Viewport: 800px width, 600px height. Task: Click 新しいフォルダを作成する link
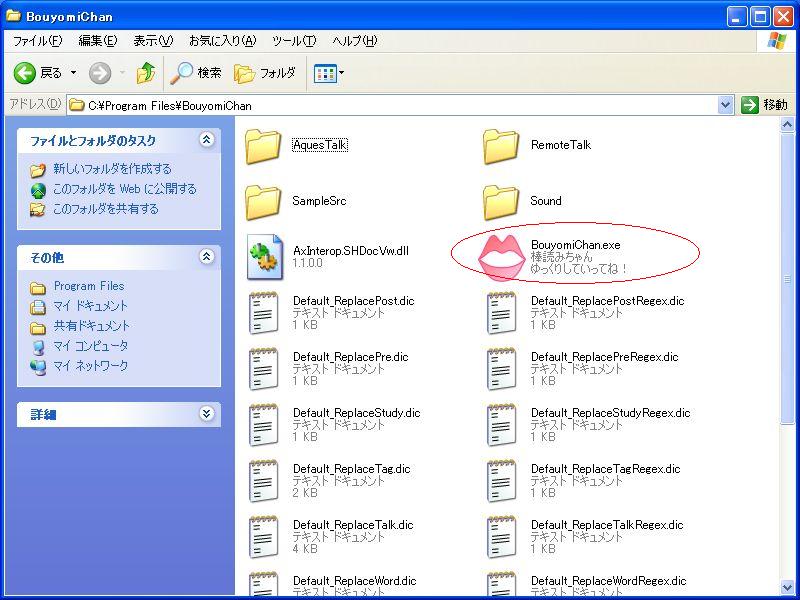click(112, 169)
